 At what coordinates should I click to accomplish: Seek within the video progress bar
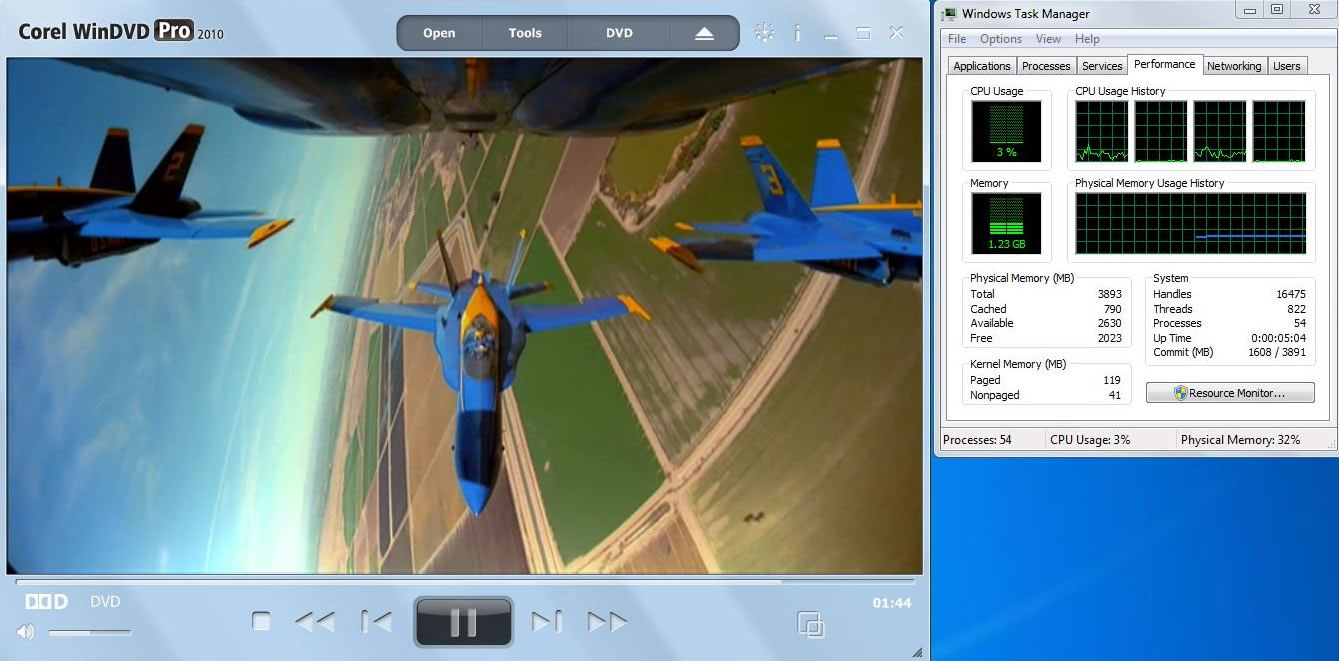[x=465, y=581]
